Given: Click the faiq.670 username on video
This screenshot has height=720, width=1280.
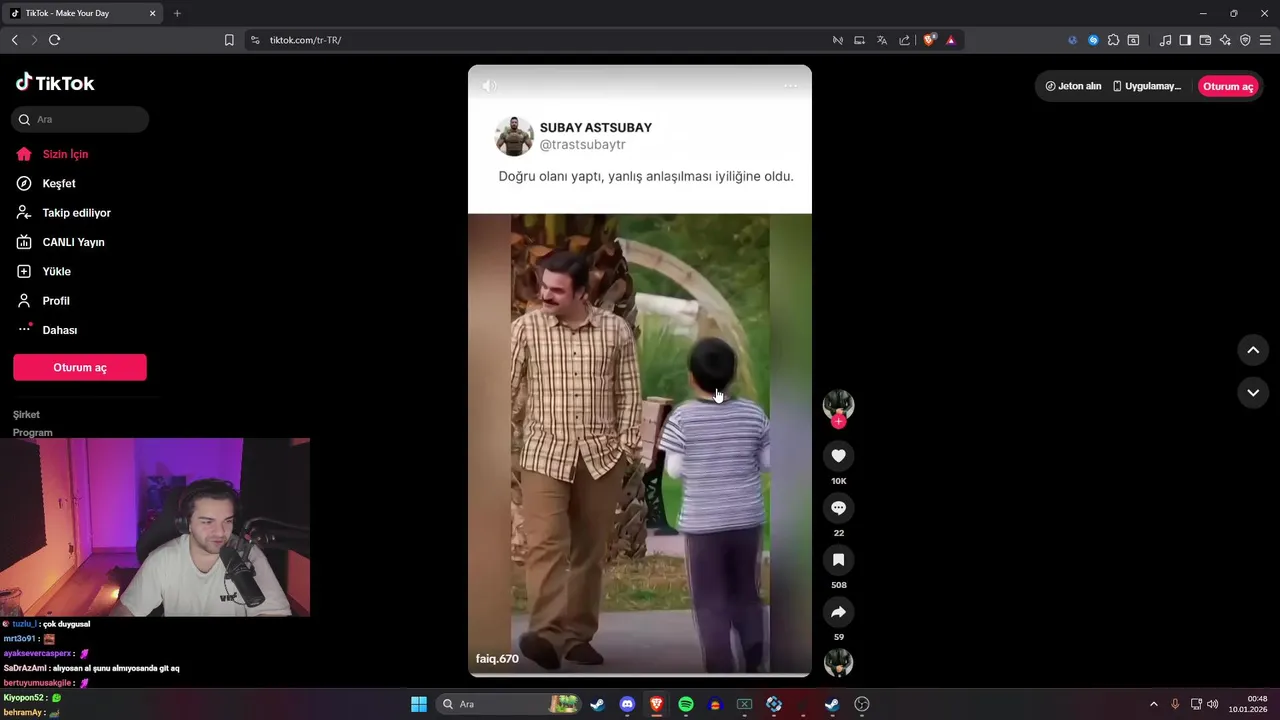Looking at the screenshot, I should coord(497,659).
